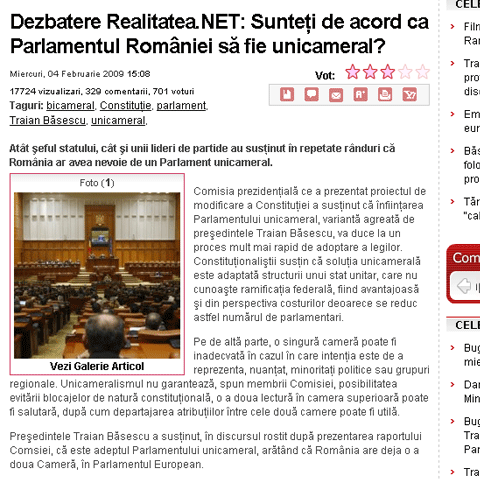Image resolution: width=480 pixels, height=480 pixels.
Task: Click the date 'Miercuri, 04 Februarie 2009 15:08'
Action: (x=80, y=74)
